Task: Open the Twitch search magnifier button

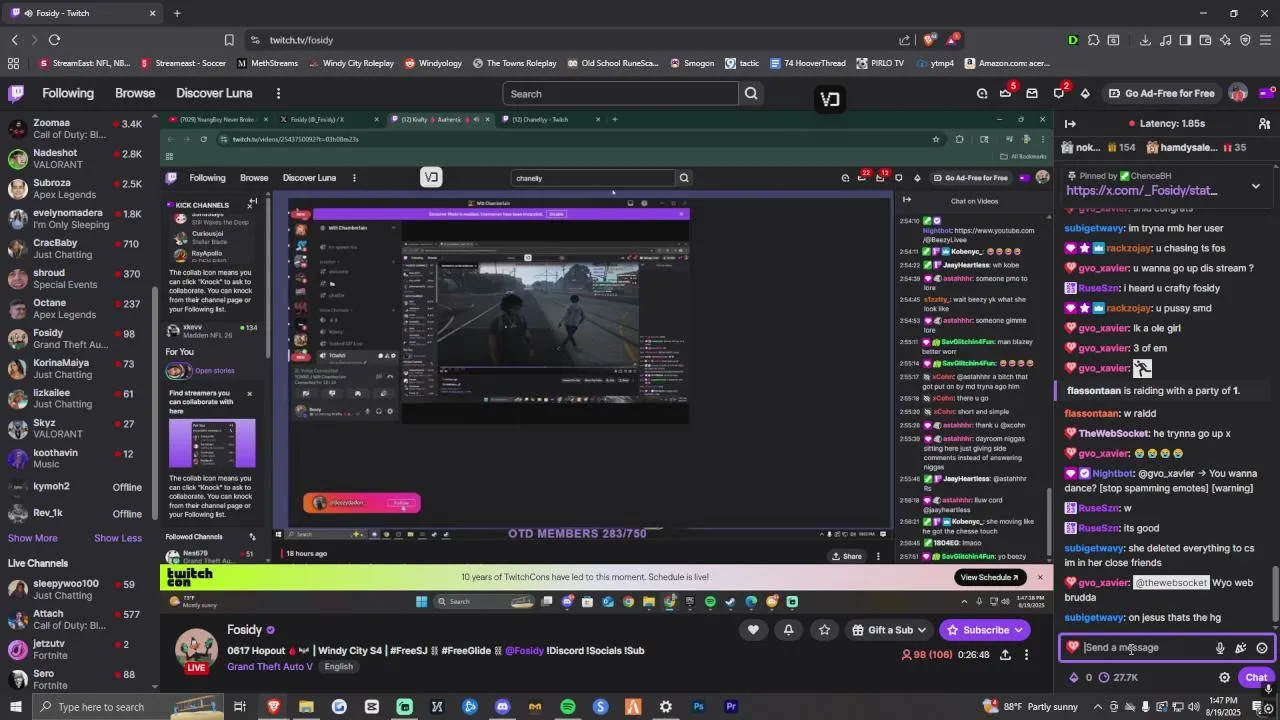Action: tap(751, 94)
